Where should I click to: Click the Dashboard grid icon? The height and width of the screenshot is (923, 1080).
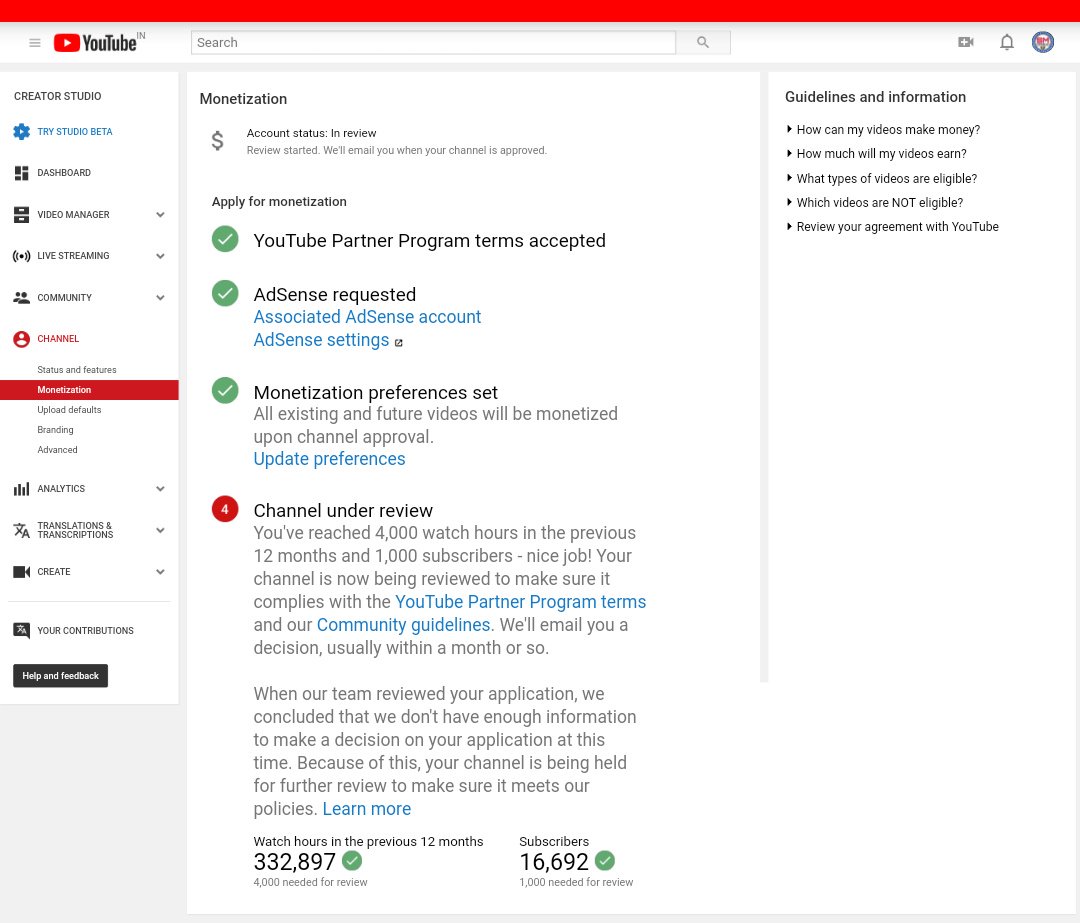pyautogui.click(x=21, y=173)
